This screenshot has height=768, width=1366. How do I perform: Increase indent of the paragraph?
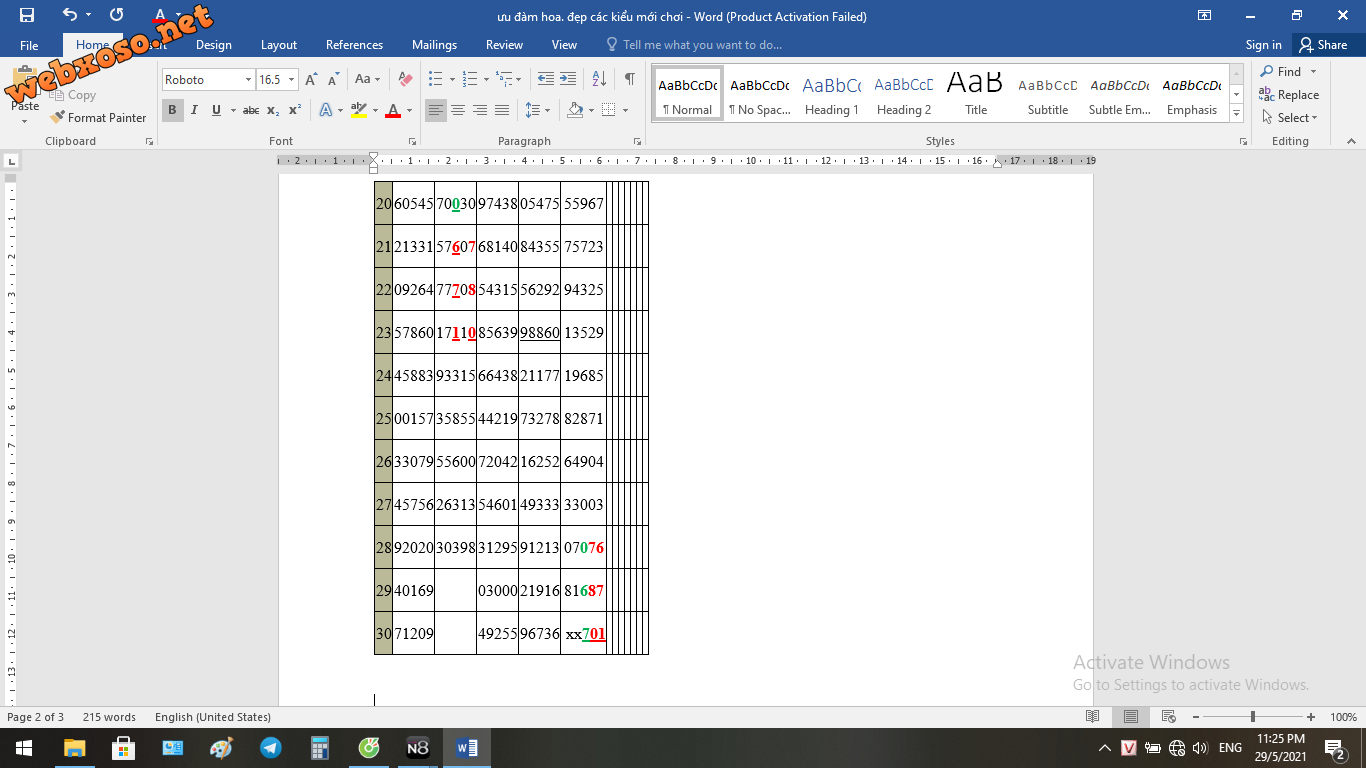pos(568,79)
